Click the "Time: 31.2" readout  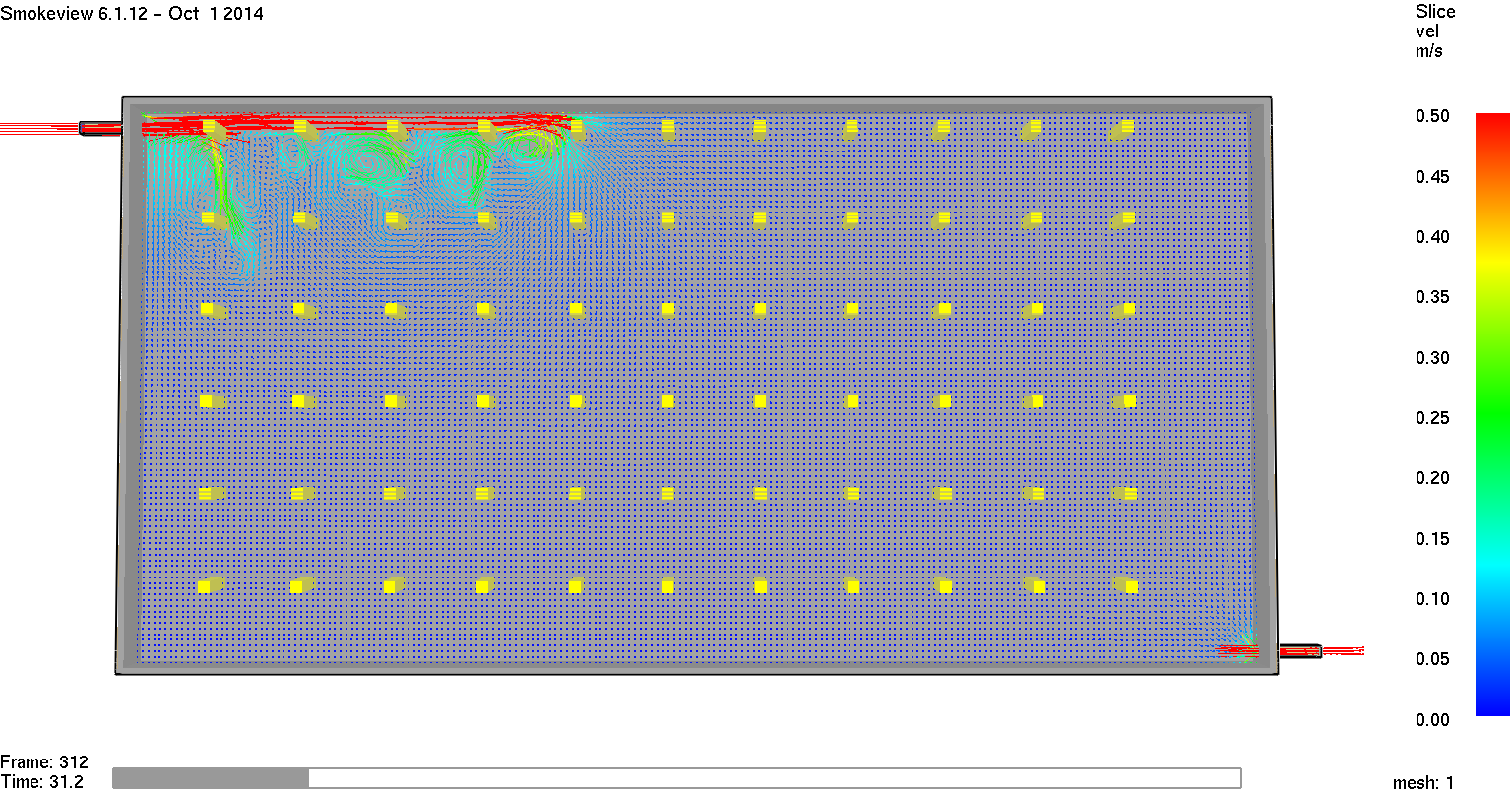[42, 782]
